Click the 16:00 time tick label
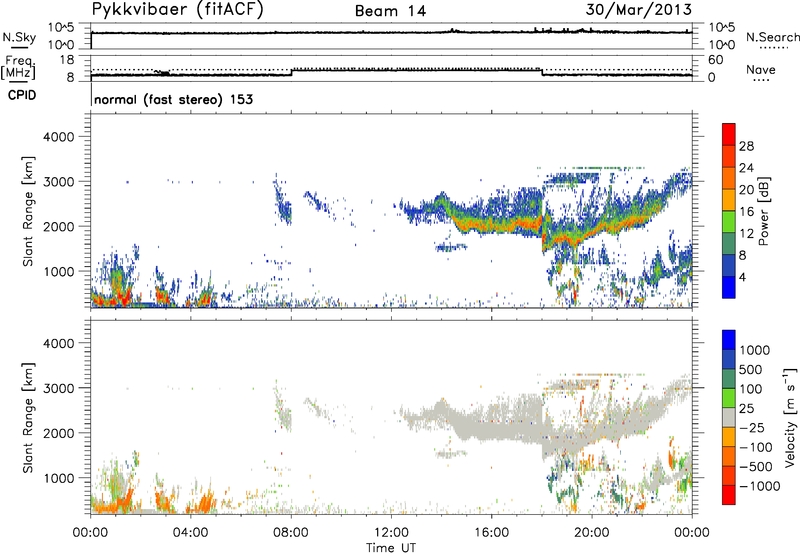Screen dimensions: 800x554 491,533
